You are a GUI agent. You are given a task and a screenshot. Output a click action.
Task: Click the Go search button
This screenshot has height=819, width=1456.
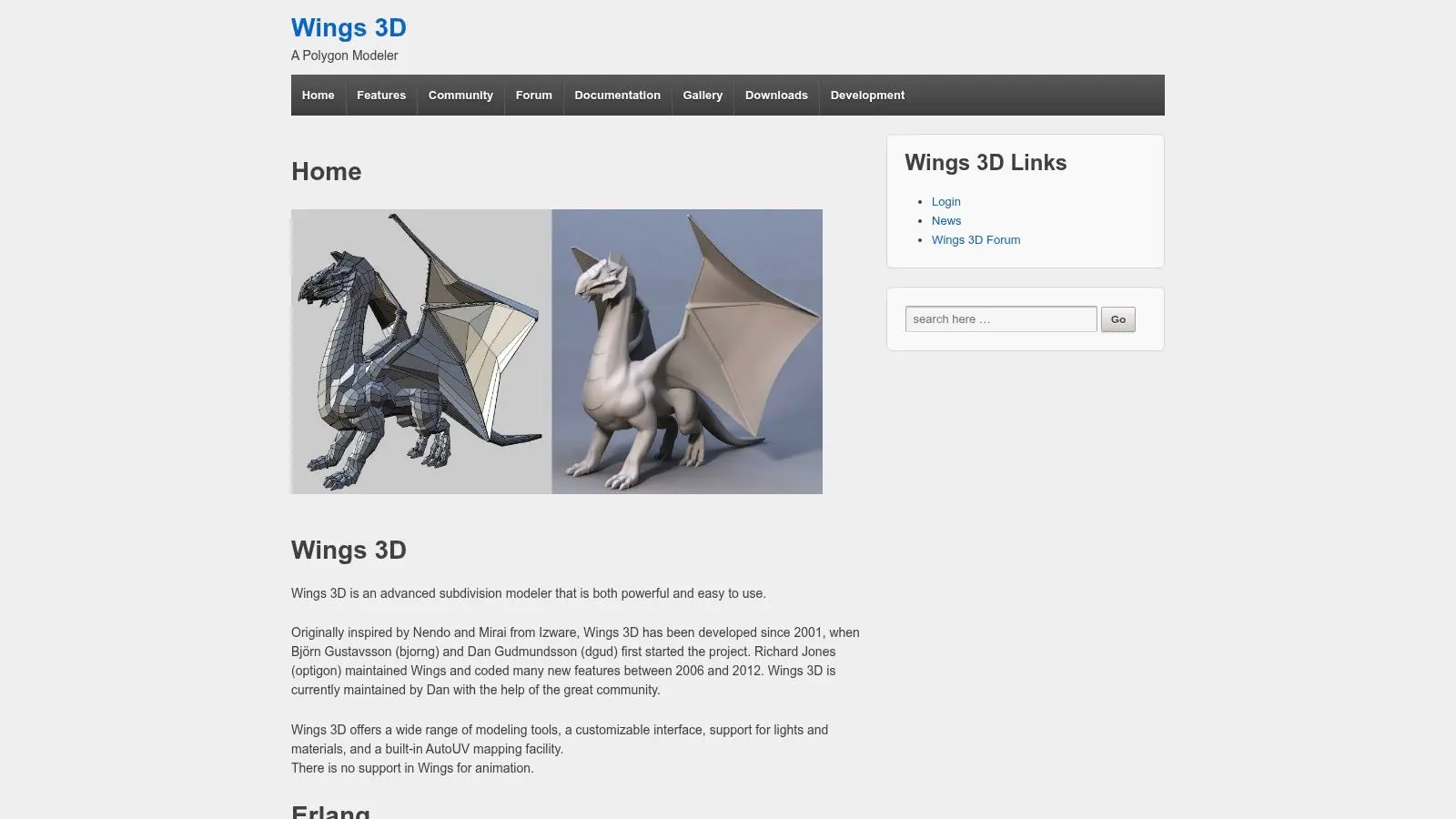pyautogui.click(x=1118, y=319)
